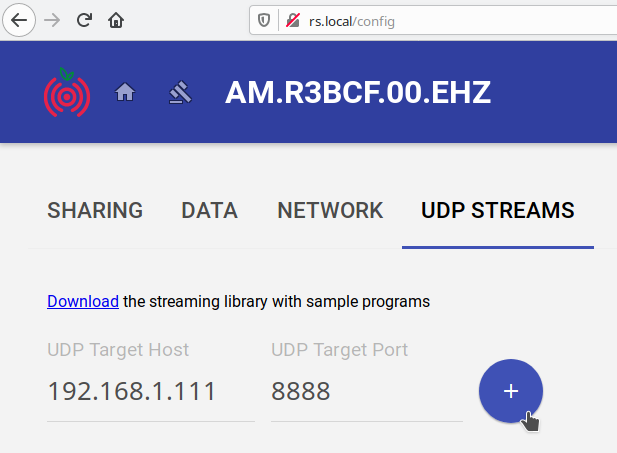This screenshot has height=453, width=617.
Task: Click the browser Back arrow button
Action: tap(19, 20)
